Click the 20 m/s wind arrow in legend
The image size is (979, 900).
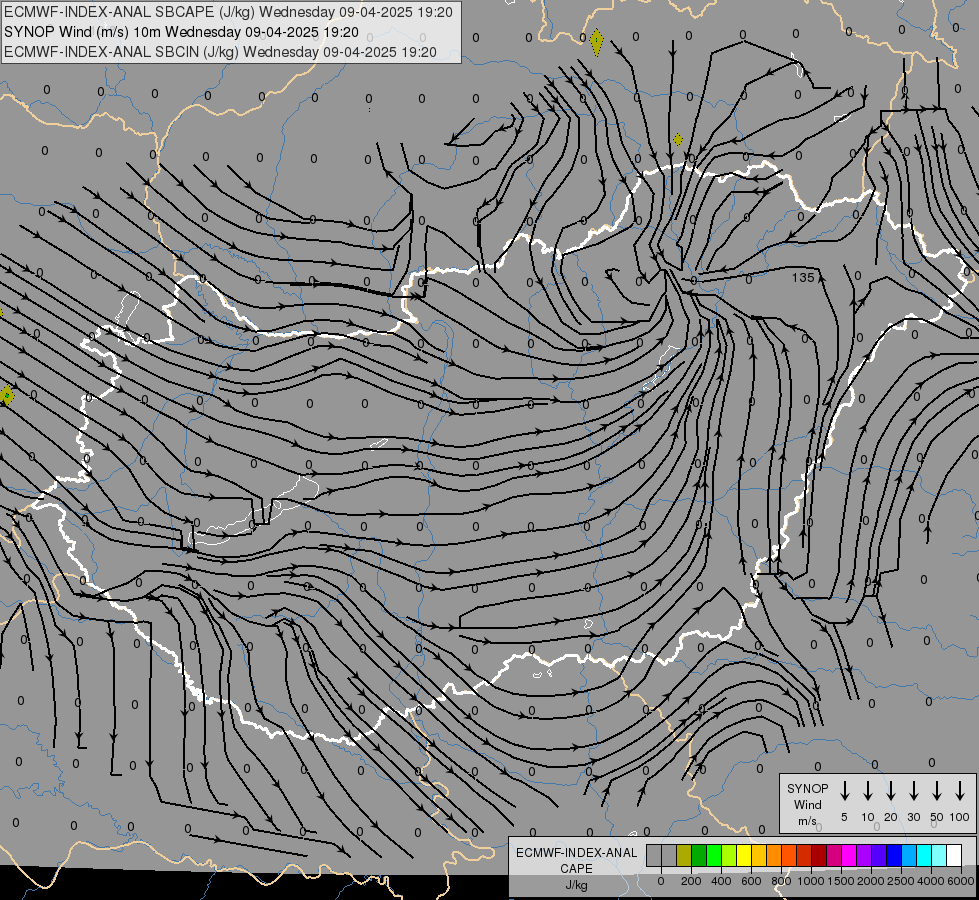(890, 791)
